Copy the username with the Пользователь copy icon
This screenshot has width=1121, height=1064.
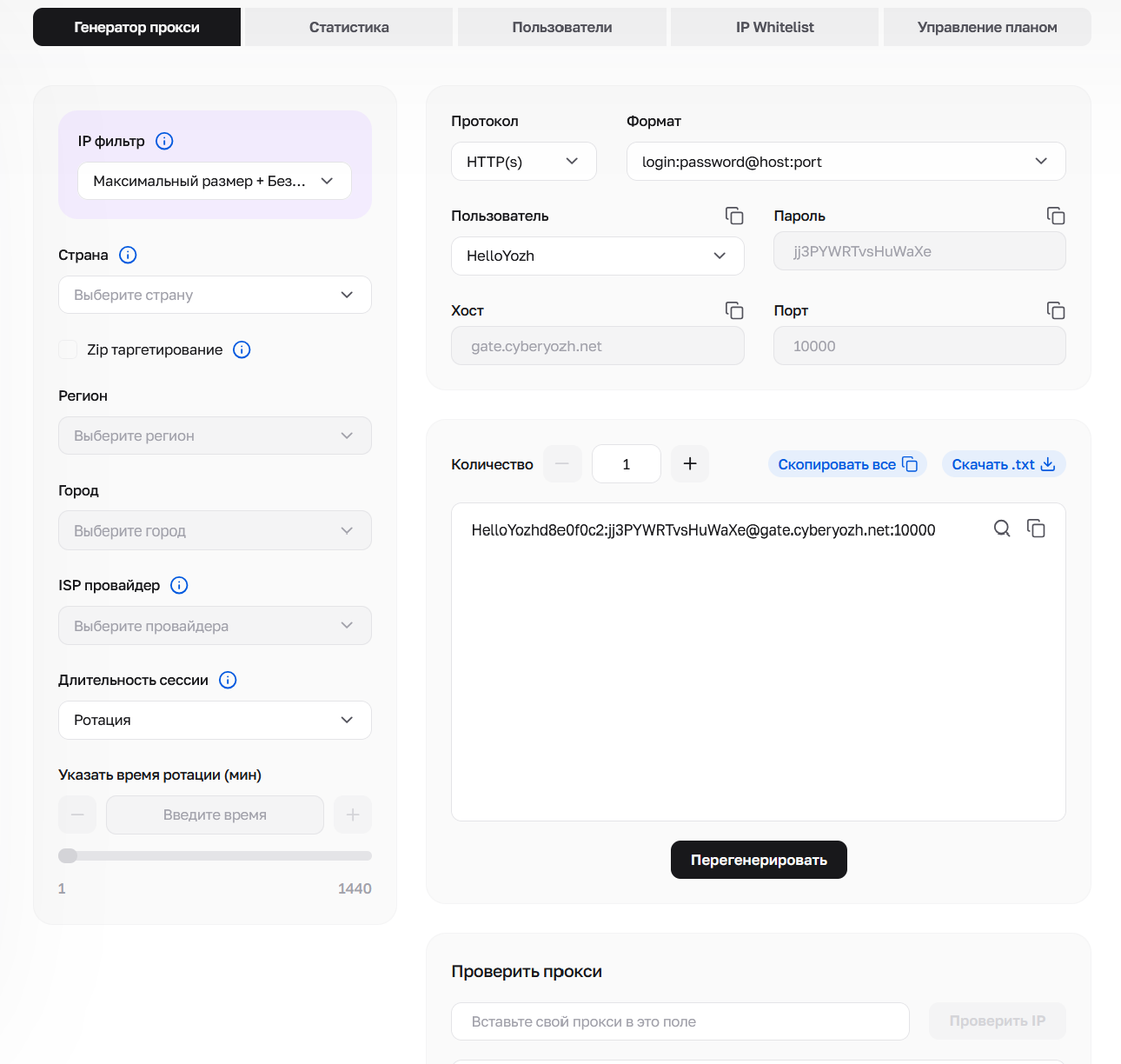(x=734, y=216)
